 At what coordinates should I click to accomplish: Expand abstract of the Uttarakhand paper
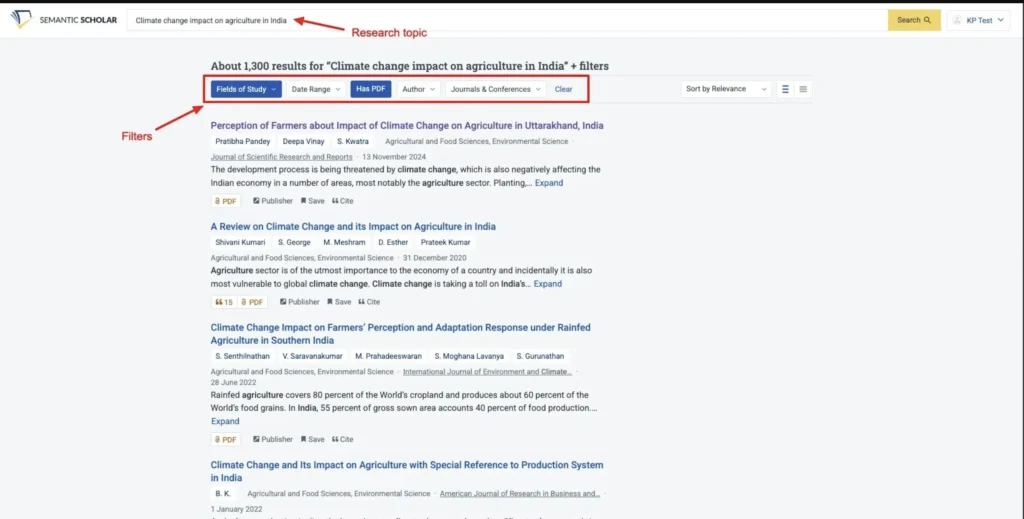(549, 183)
